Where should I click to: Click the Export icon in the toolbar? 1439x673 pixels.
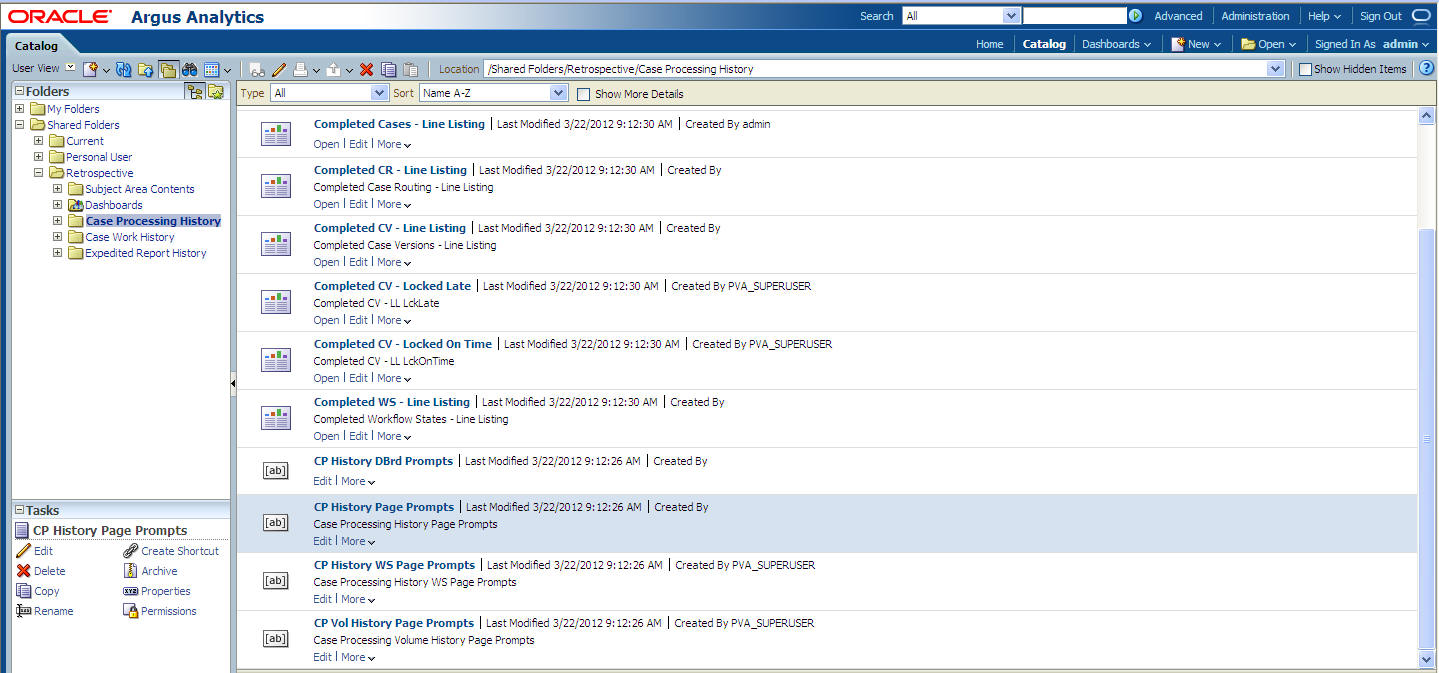(333, 69)
